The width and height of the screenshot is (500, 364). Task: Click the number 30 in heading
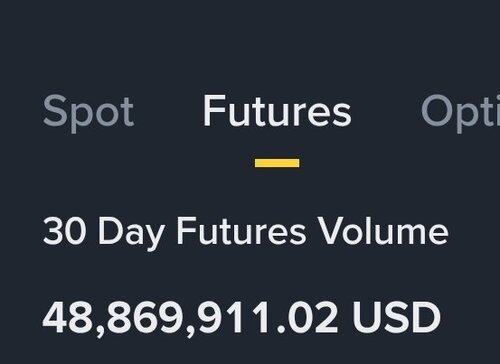click(65, 231)
